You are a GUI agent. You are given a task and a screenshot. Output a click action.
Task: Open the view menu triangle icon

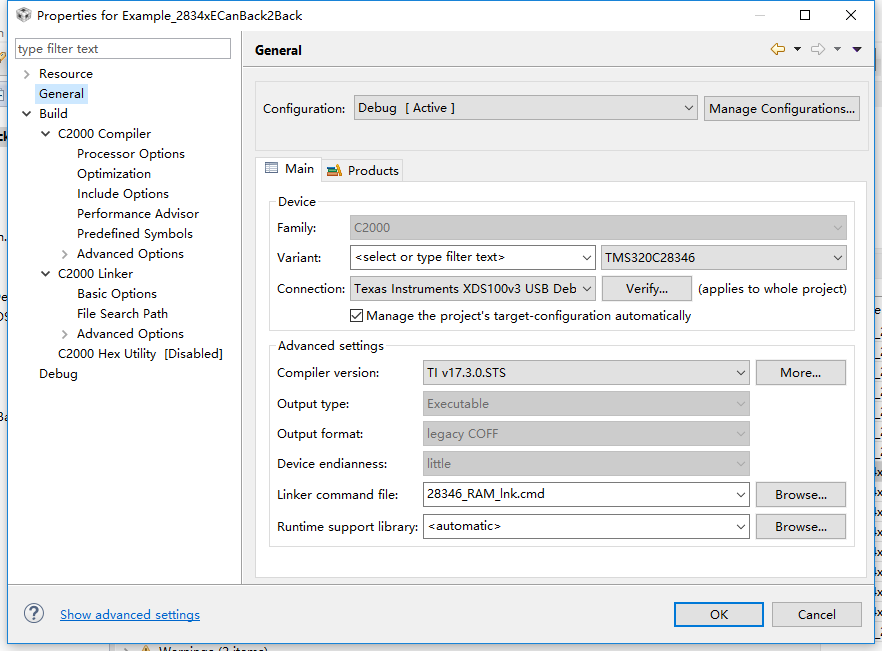tap(857, 49)
